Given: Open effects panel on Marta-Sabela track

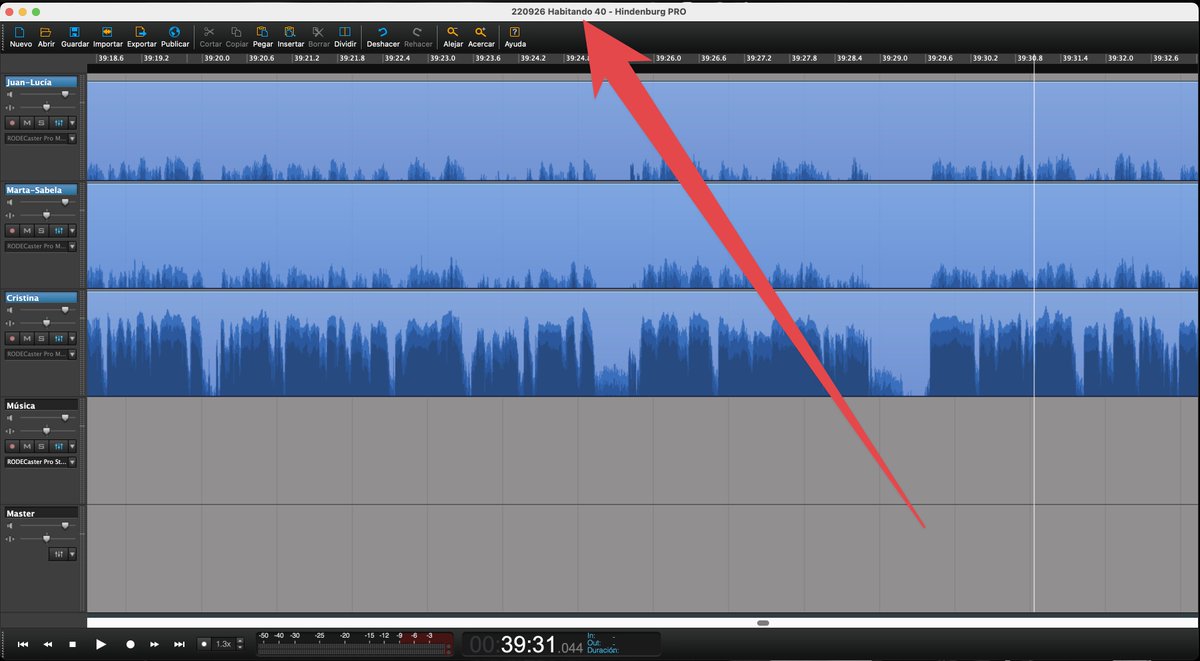Looking at the screenshot, I should [x=58, y=230].
